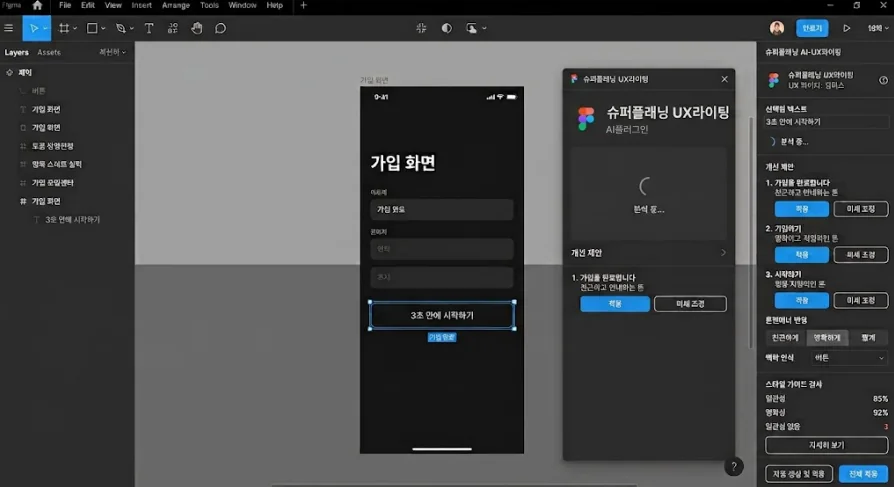Screen dimensions: 894x487
Task: Select the 가입 모임센터 layer
Action: click(52, 183)
